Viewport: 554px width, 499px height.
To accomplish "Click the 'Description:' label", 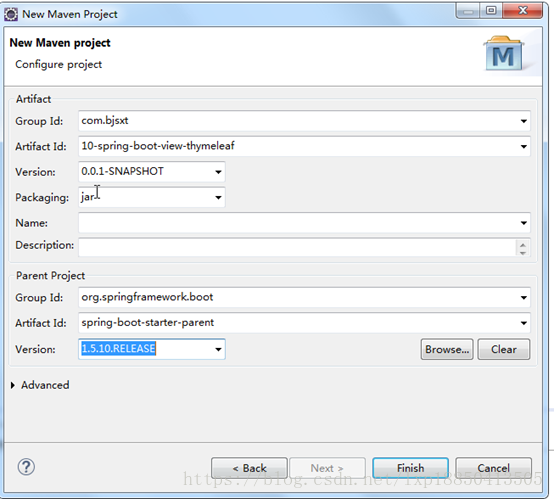I will click(45, 245).
